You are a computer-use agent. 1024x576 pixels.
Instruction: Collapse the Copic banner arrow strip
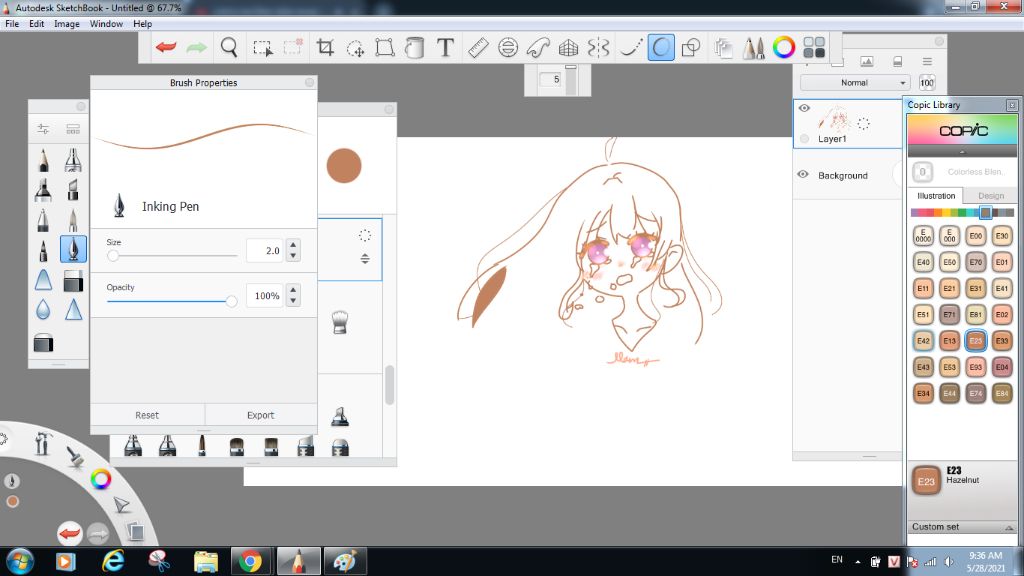coord(962,152)
